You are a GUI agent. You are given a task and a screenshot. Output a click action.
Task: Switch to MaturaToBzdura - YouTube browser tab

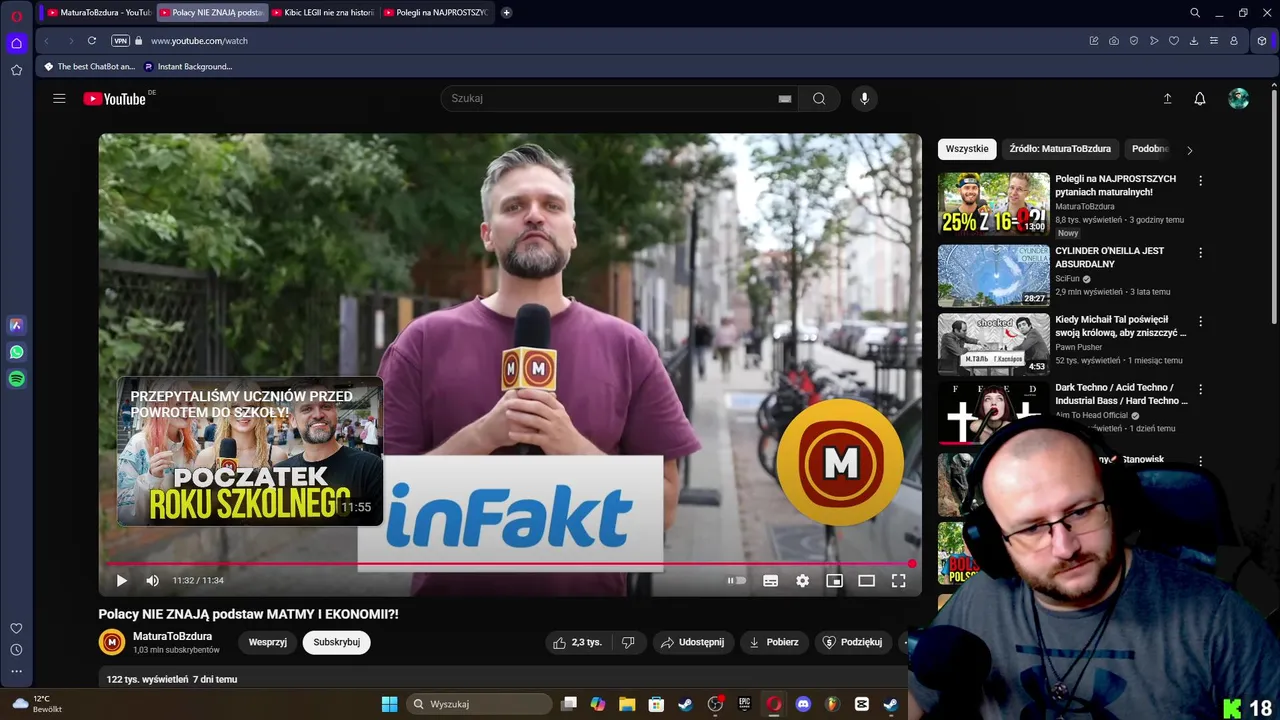point(99,13)
